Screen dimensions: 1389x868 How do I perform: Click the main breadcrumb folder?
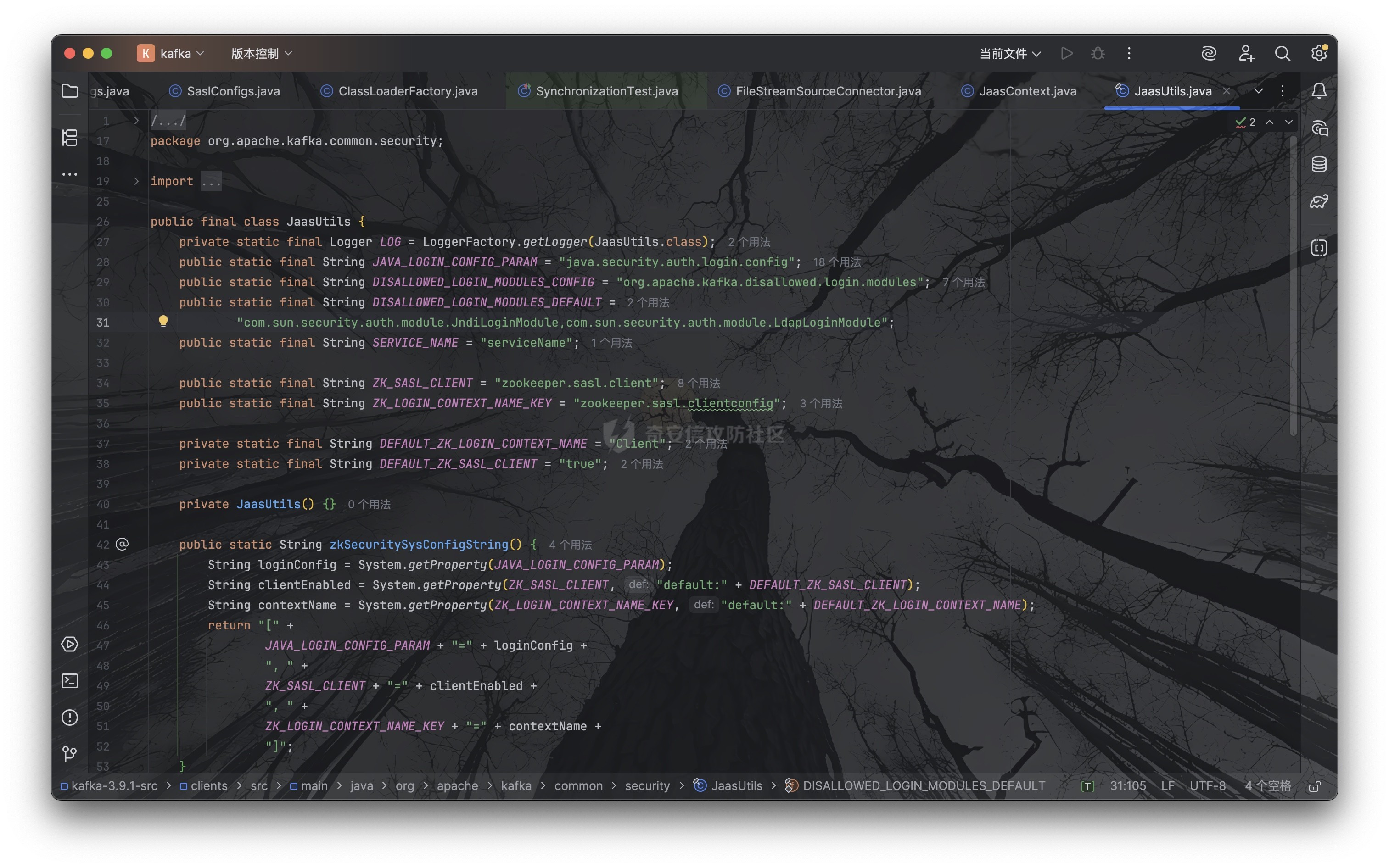pos(309,786)
